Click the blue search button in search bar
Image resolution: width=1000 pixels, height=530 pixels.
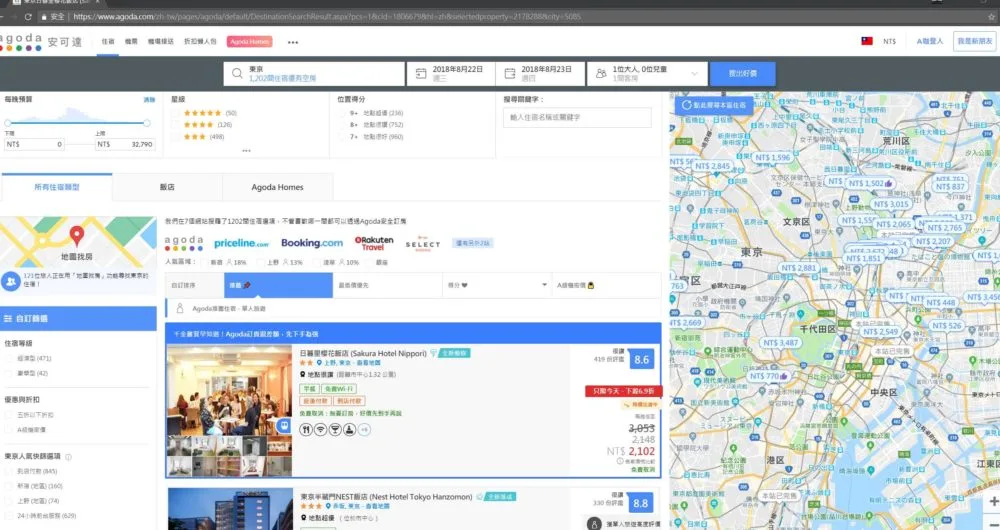point(743,73)
